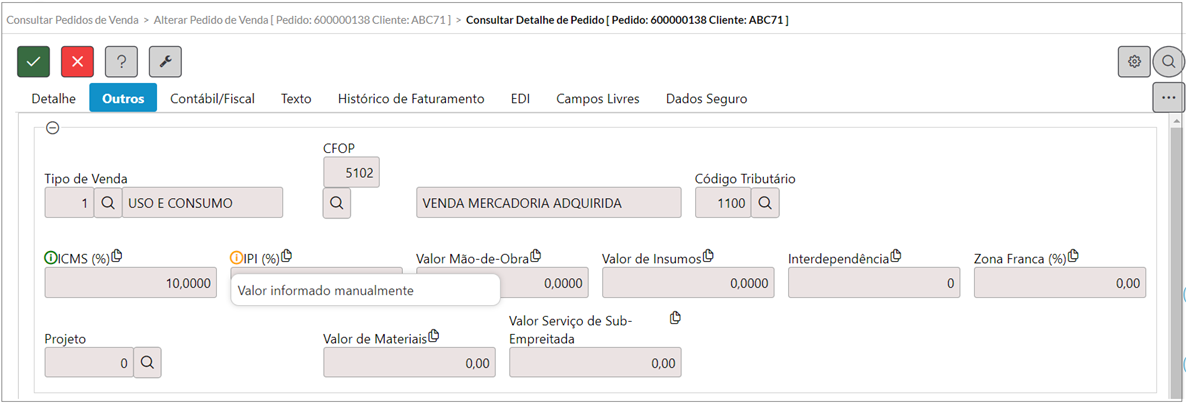Click the copy icon beside Zona Franca
This screenshot has width=1188, height=404.
[1074, 257]
